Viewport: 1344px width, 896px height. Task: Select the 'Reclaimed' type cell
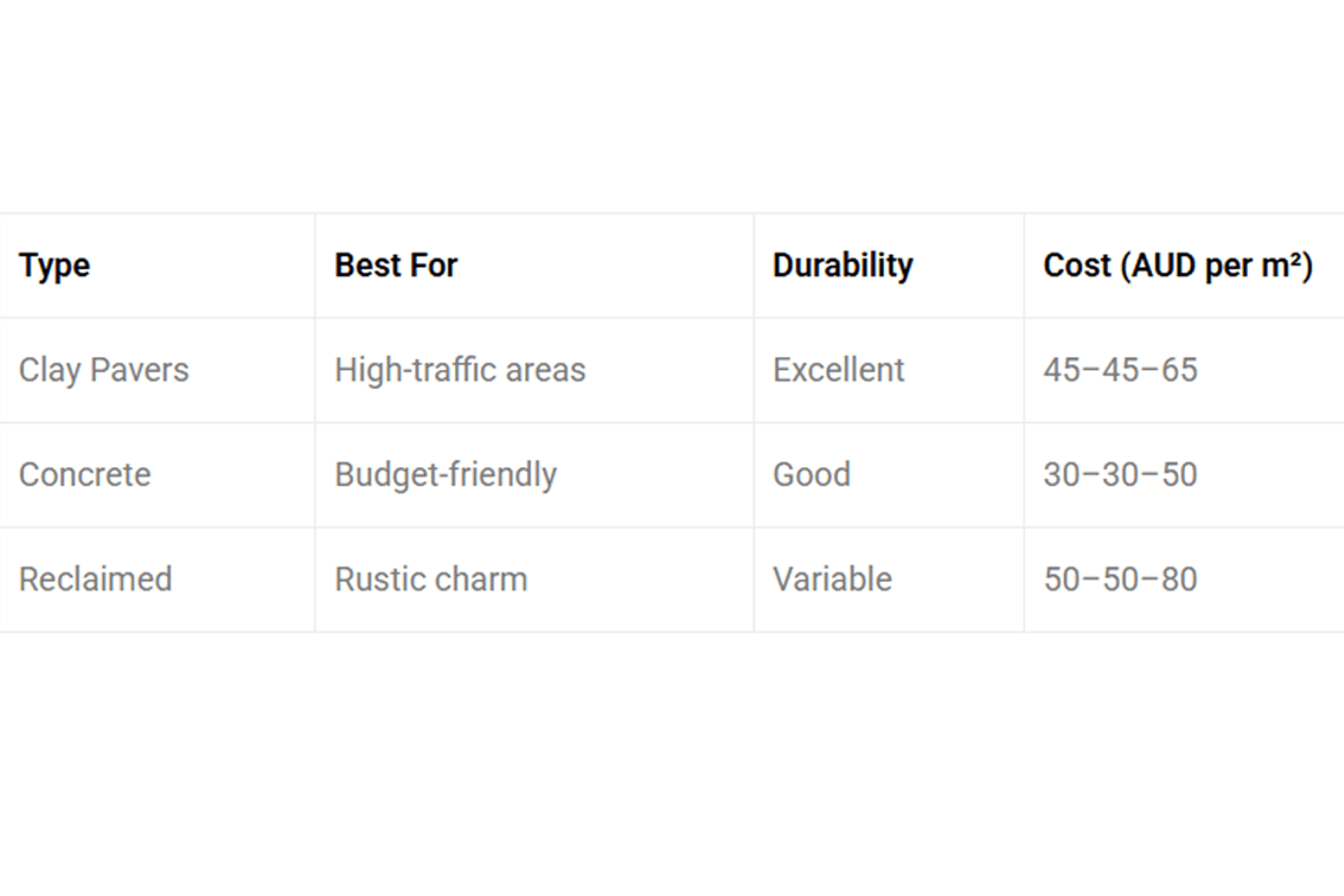[x=95, y=580]
